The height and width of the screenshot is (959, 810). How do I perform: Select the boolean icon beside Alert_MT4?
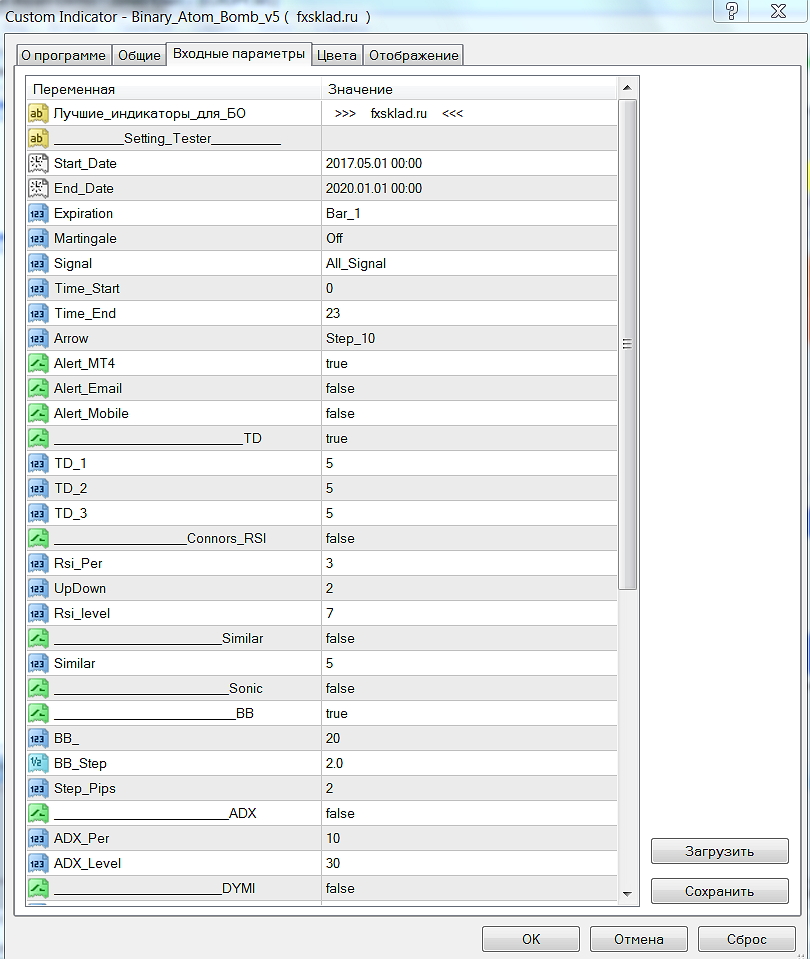pyautogui.click(x=38, y=363)
